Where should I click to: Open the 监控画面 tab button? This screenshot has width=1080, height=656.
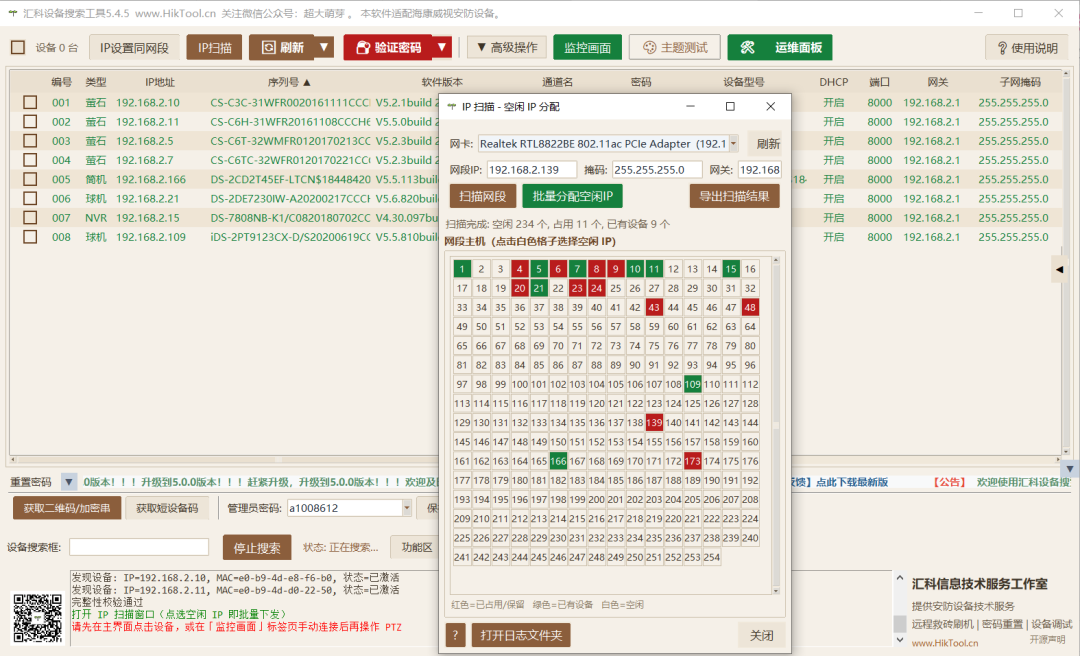[588, 48]
